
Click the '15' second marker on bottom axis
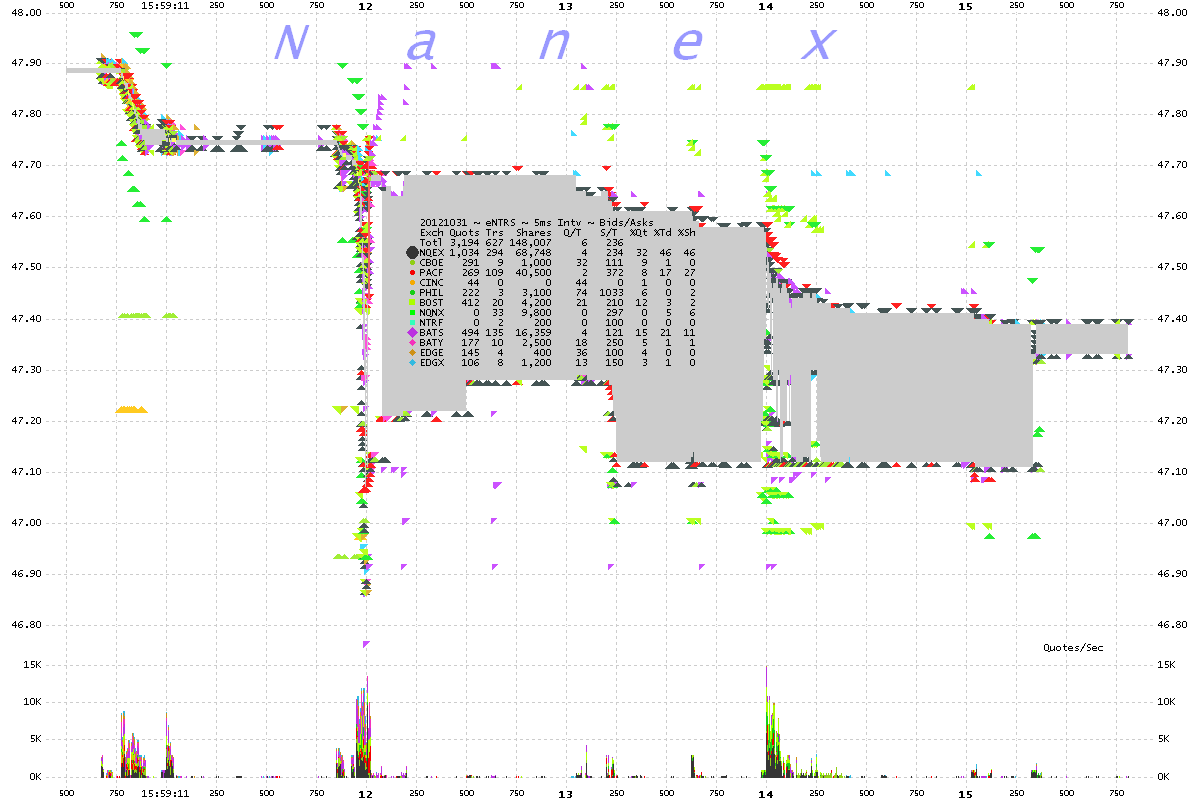[966, 794]
